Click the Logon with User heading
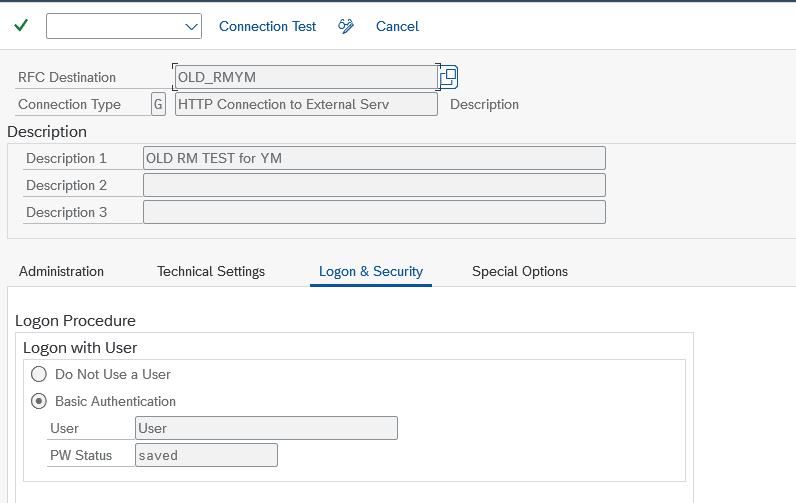The image size is (796, 503). (x=80, y=348)
